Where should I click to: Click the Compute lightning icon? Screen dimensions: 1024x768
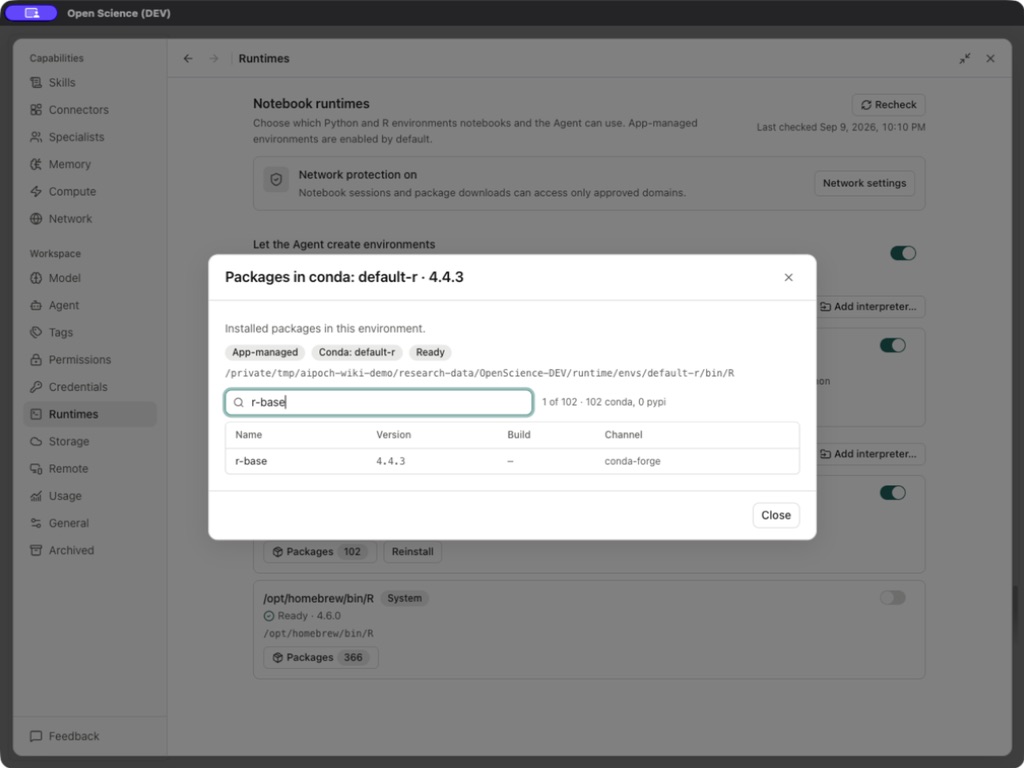36,191
